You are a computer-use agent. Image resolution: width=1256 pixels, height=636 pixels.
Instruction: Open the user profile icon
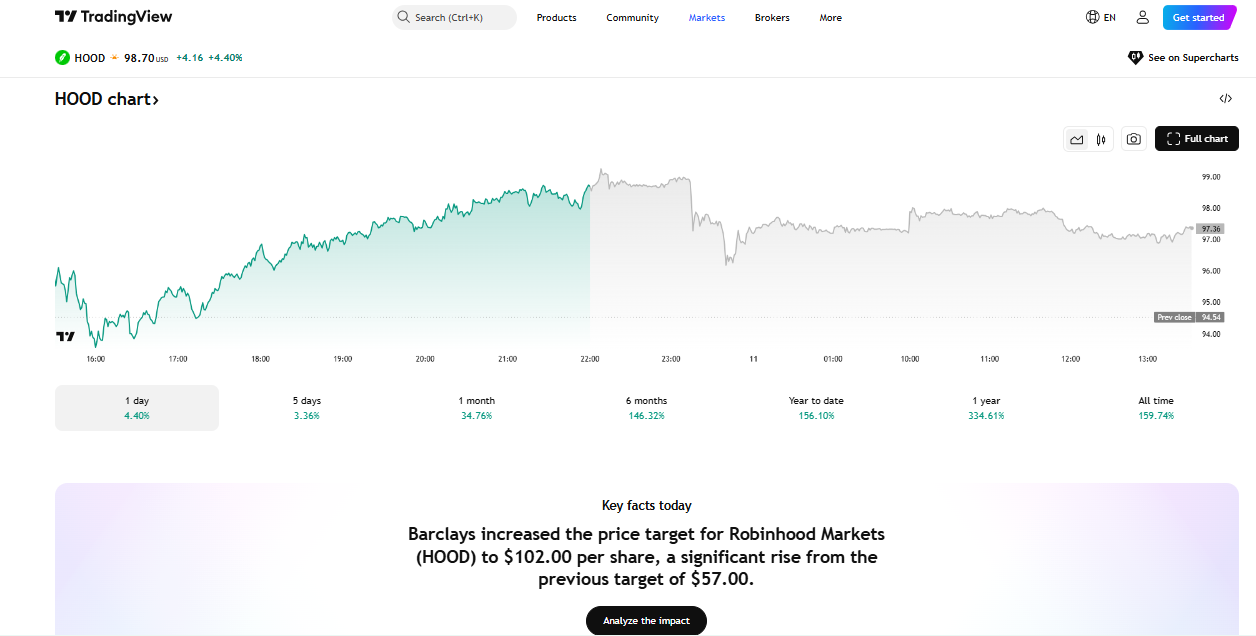coord(1142,17)
